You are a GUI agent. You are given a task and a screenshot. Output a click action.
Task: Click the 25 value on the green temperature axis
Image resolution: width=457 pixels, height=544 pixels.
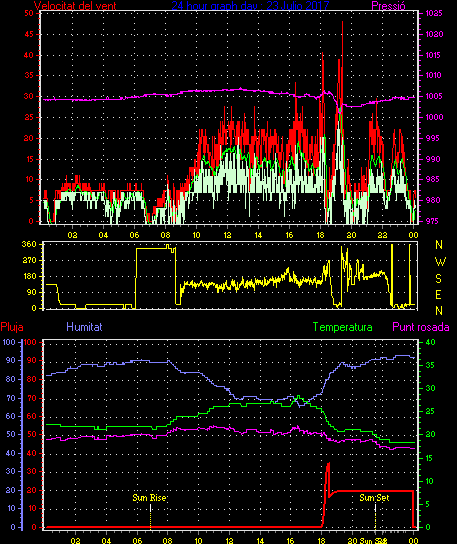pyautogui.click(x=430, y=411)
